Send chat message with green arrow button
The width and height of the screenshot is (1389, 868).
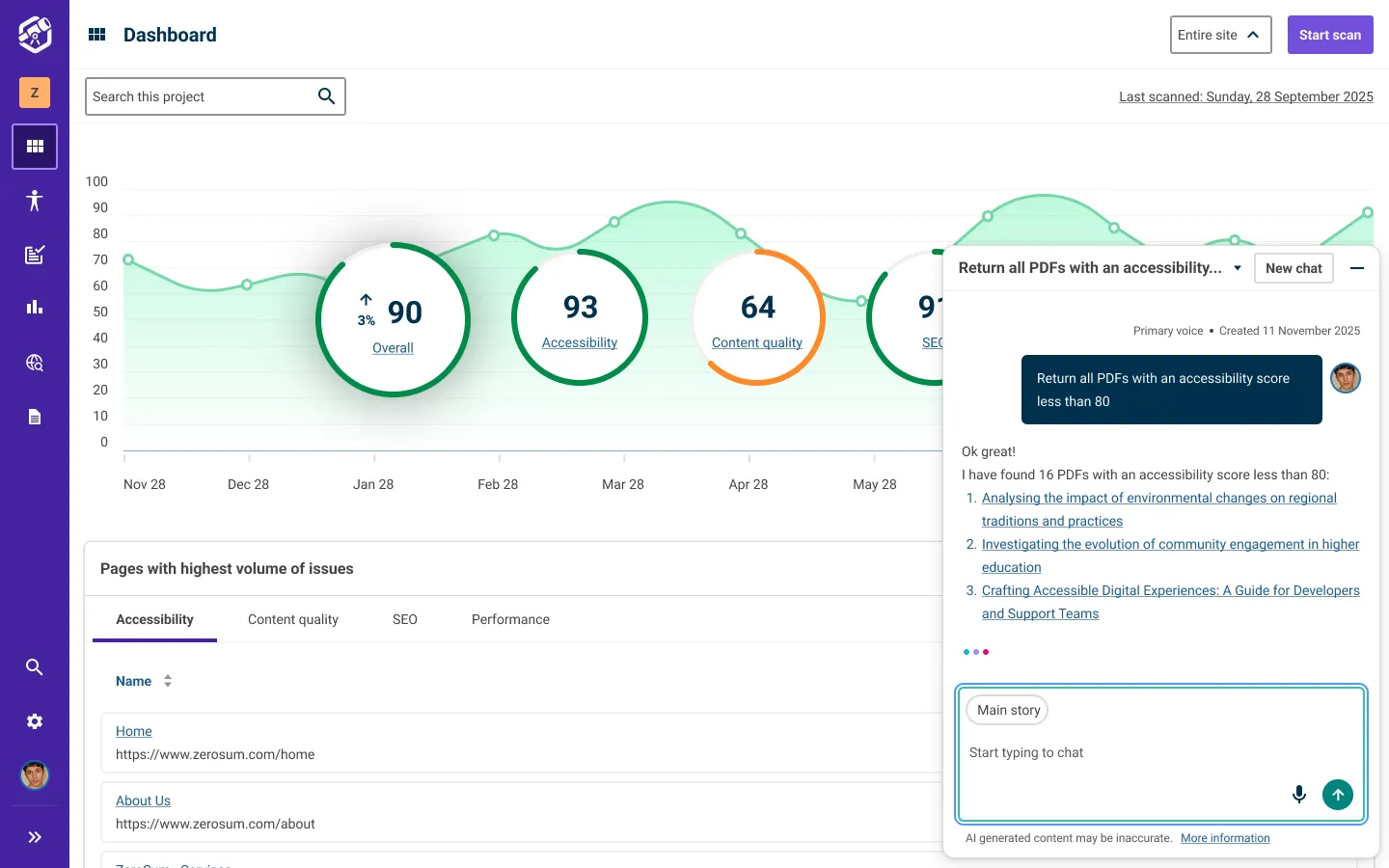click(1338, 794)
